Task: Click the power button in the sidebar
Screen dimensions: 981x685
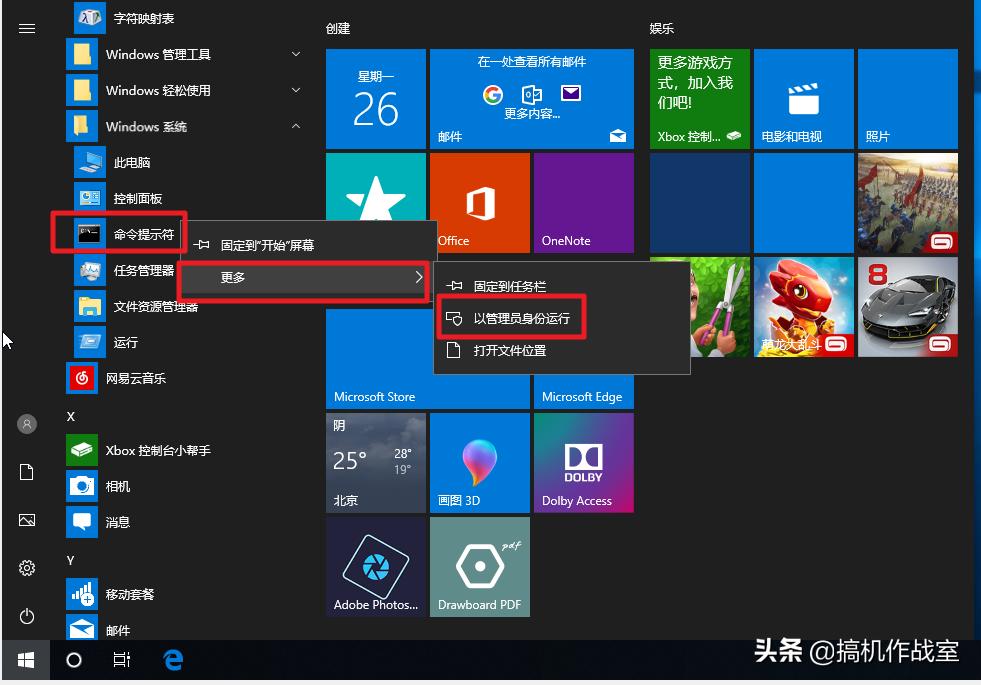Action: click(26, 617)
